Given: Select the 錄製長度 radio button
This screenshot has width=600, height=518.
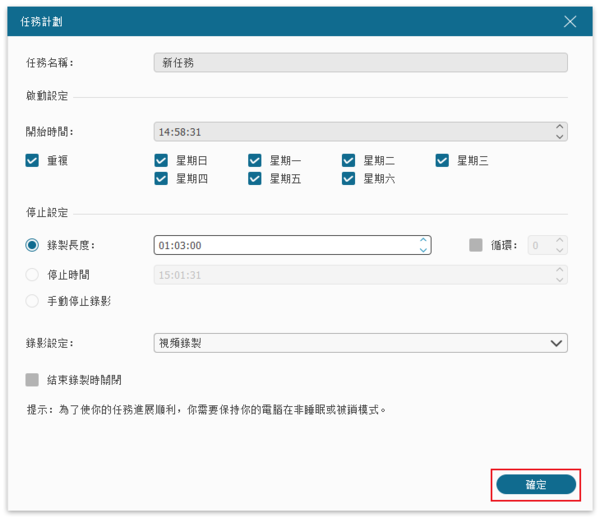Looking at the screenshot, I should [x=33, y=245].
